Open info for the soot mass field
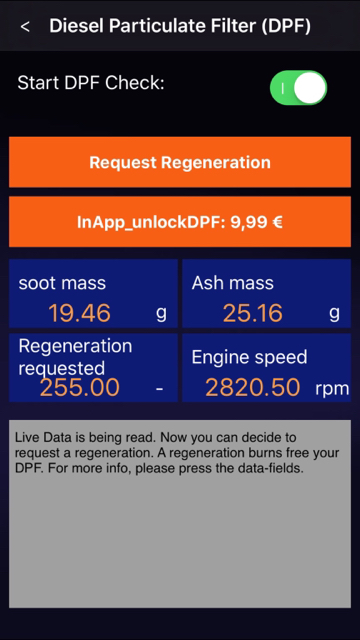This screenshot has width=360, height=640. point(93,293)
